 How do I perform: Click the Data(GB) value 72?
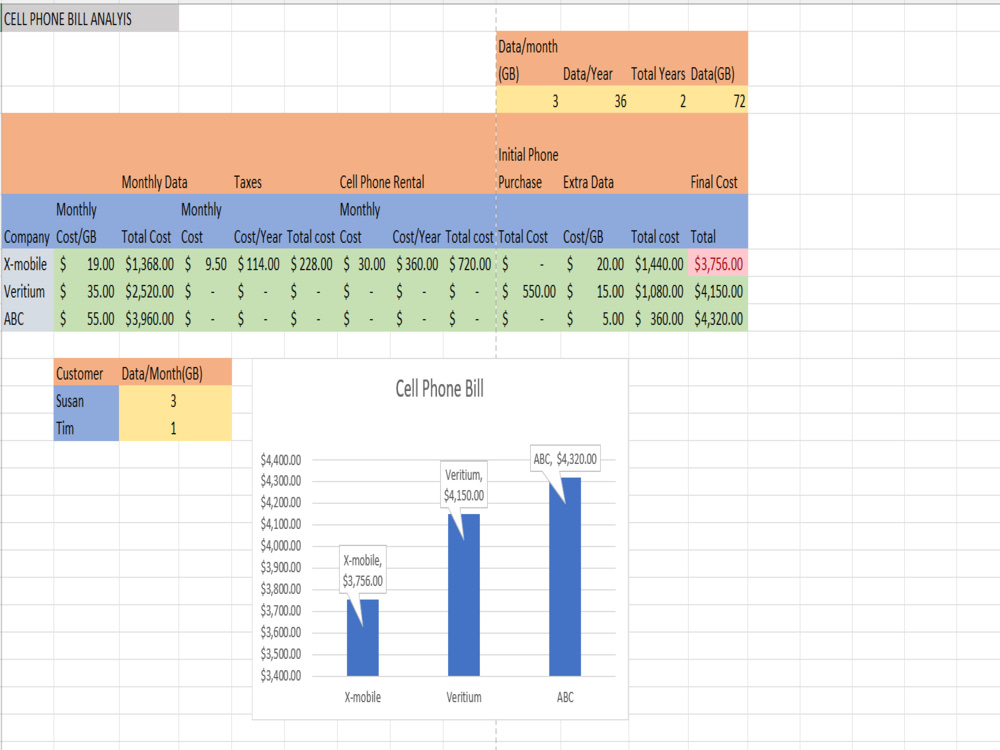pyautogui.click(x=718, y=101)
